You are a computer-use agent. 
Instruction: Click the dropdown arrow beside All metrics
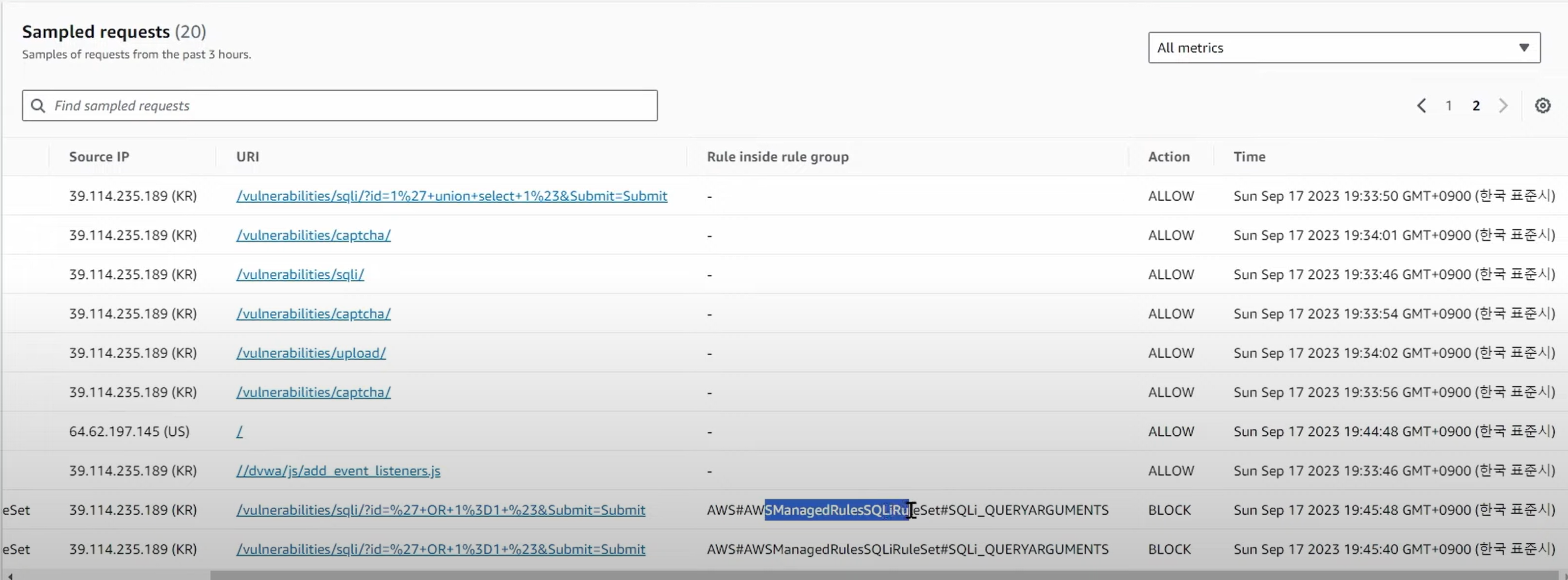point(1523,48)
